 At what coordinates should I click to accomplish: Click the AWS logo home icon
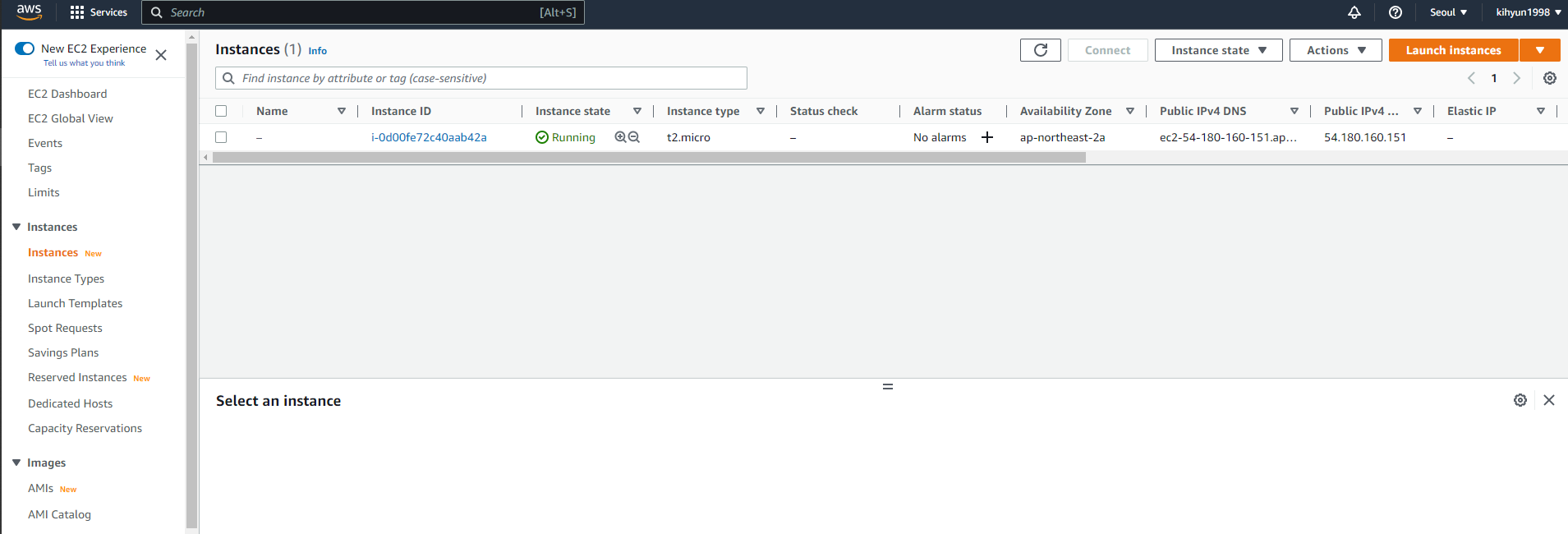coord(29,12)
